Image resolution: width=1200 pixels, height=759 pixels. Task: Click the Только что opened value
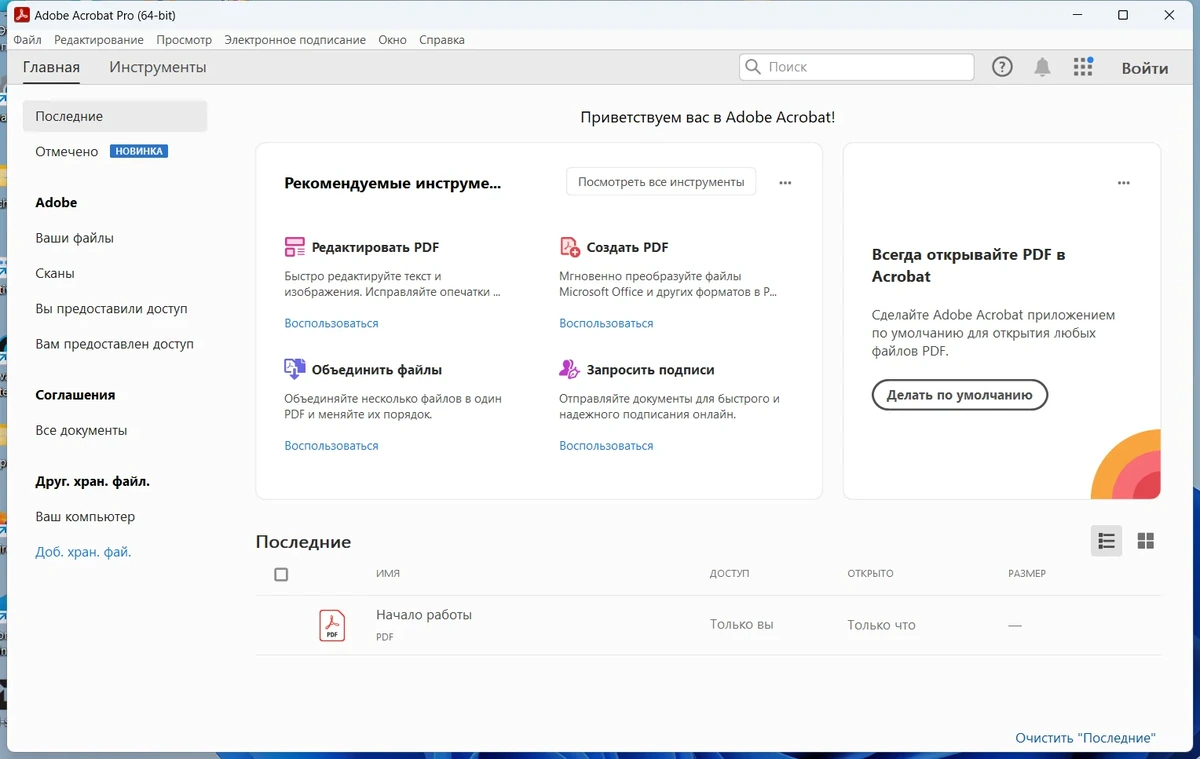(881, 625)
